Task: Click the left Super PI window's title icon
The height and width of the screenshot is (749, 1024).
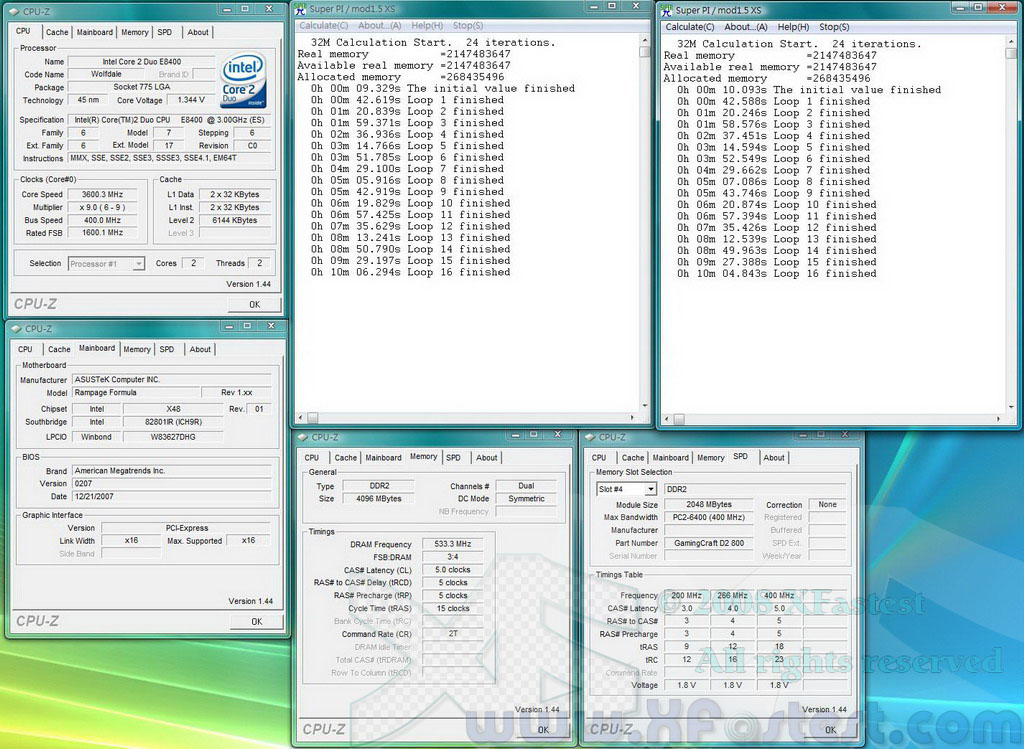Action: coord(301,9)
